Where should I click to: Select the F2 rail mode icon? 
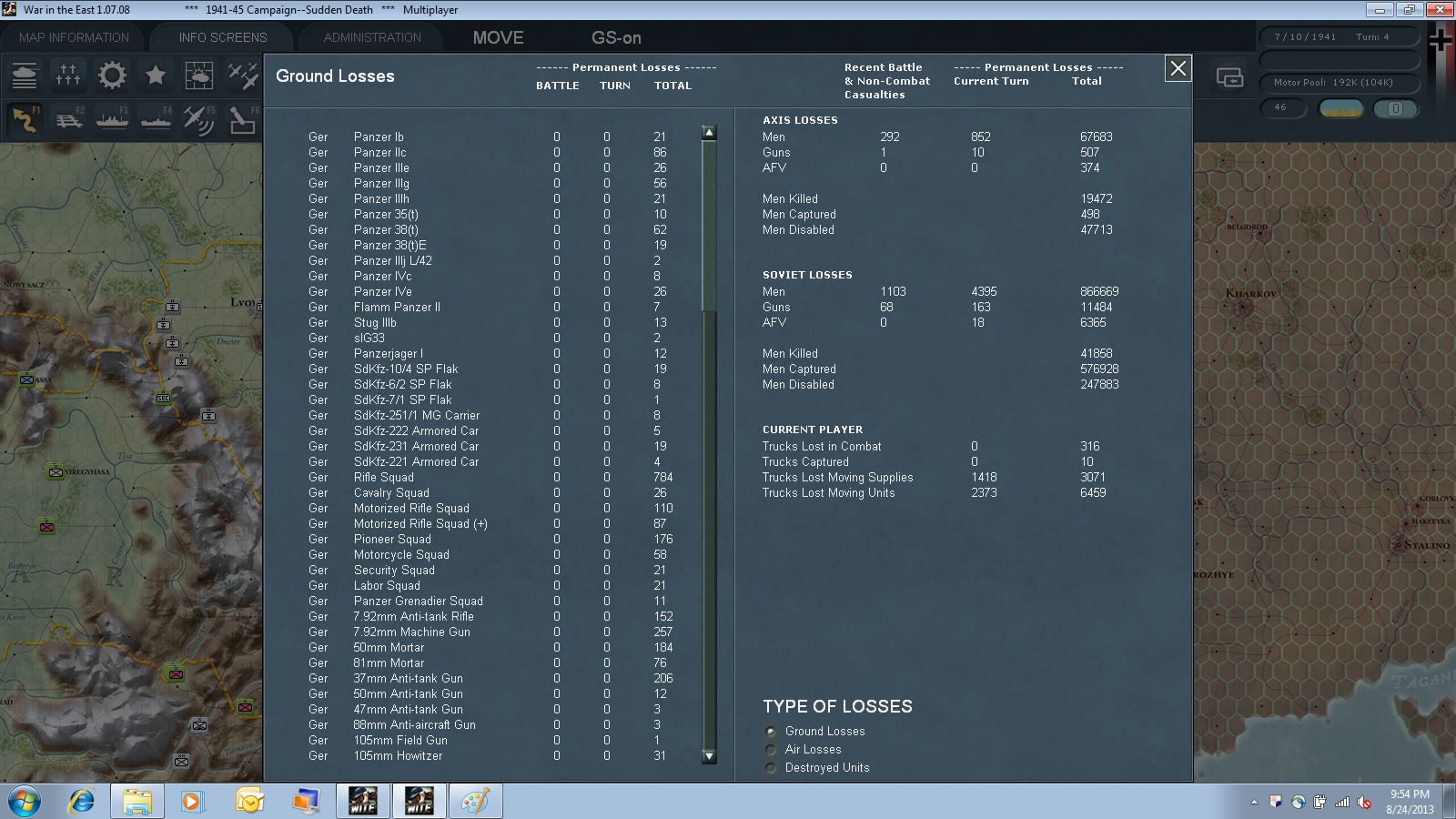68,119
